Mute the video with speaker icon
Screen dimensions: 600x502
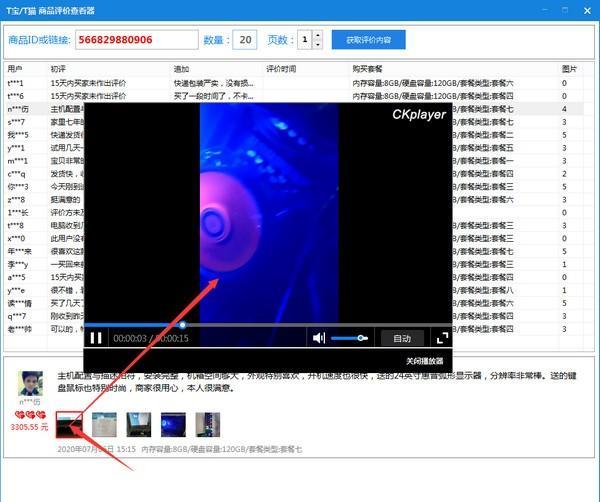pyautogui.click(x=318, y=338)
